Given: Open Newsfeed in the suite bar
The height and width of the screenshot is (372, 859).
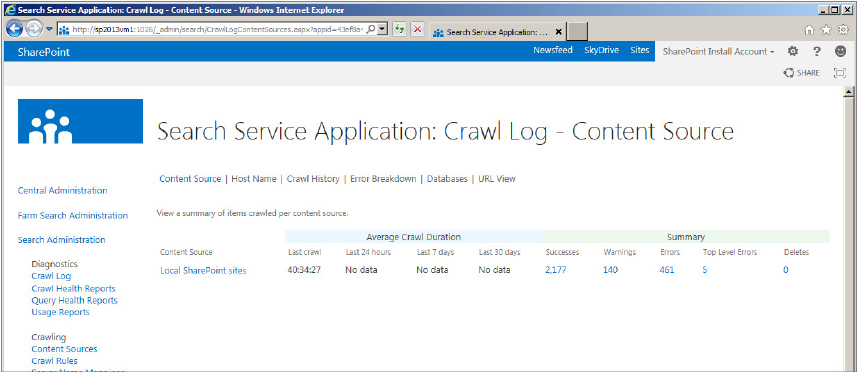Looking at the screenshot, I should coord(553,50).
